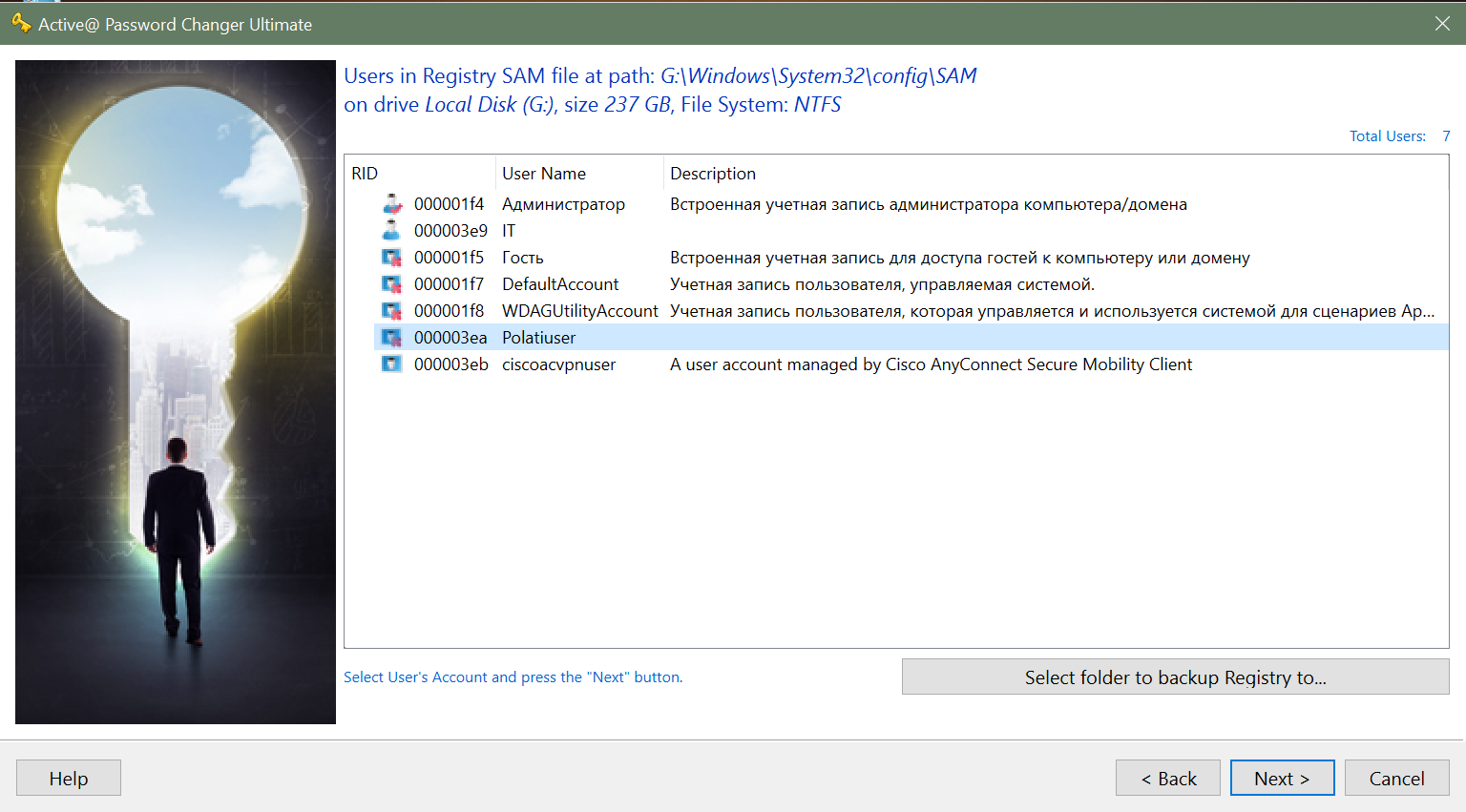1466x812 pixels.
Task: Click the Гость account disabled-user icon
Action: [391, 258]
